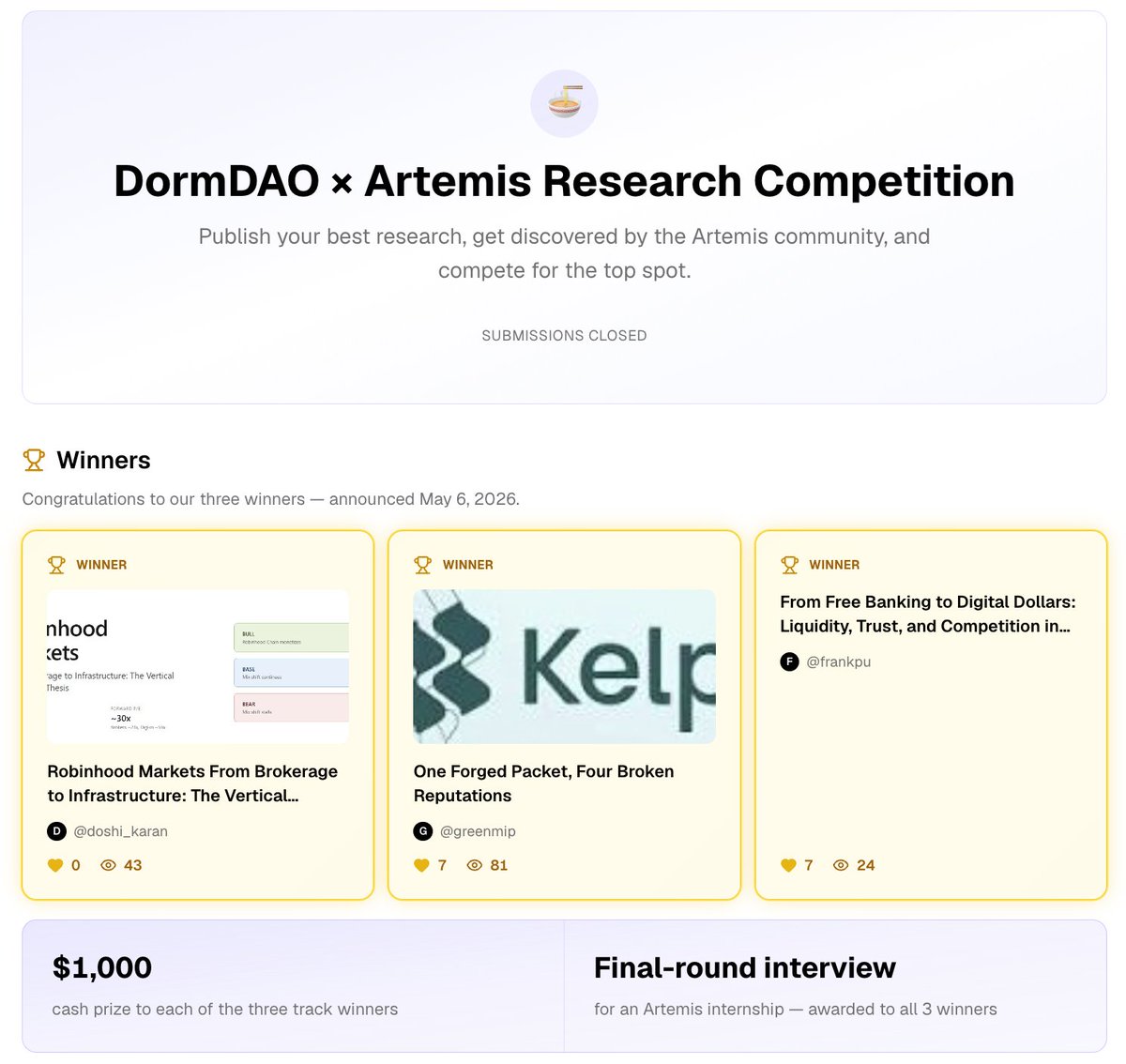Screen dimensions: 1126x1064
Task: Click the F avatar next to @frankpu
Action: point(789,661)
